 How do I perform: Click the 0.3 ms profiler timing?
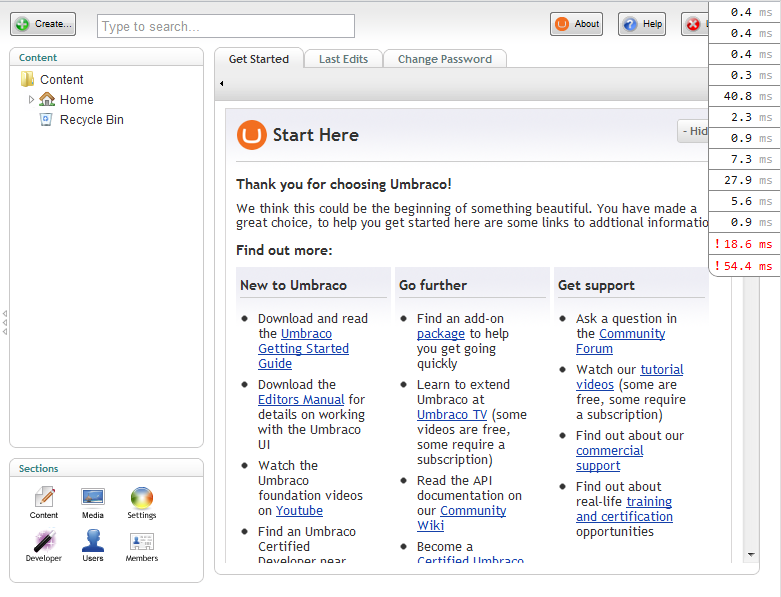point(745,75)
